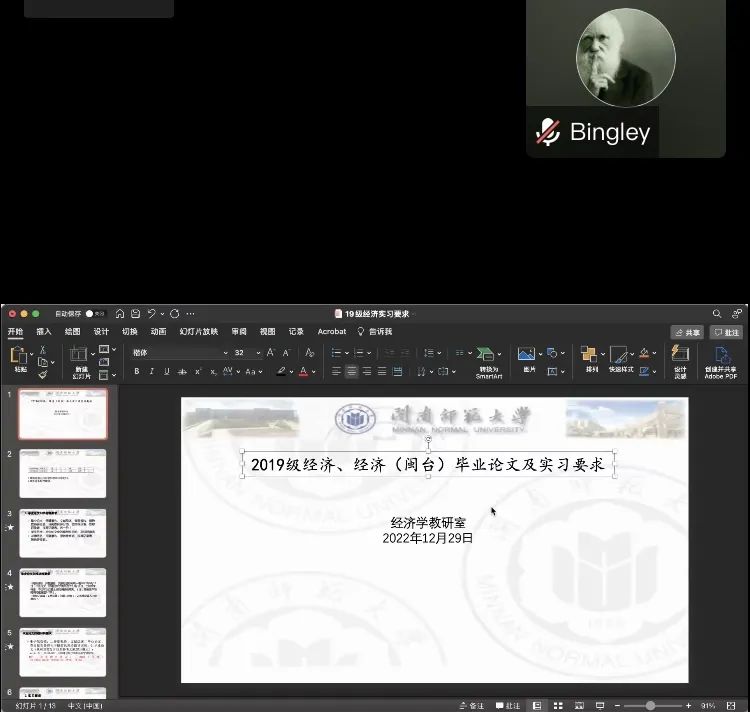Toggle italic formatting
750x712 pixels.
[152, 371]
